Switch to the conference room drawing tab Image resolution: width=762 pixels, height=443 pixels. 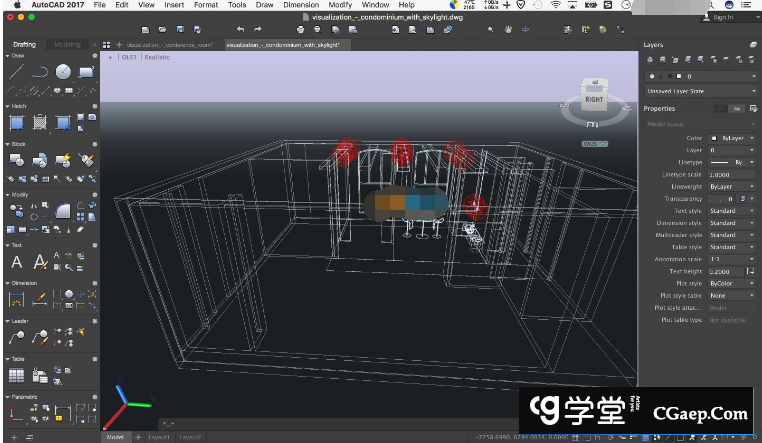(169, 45)
